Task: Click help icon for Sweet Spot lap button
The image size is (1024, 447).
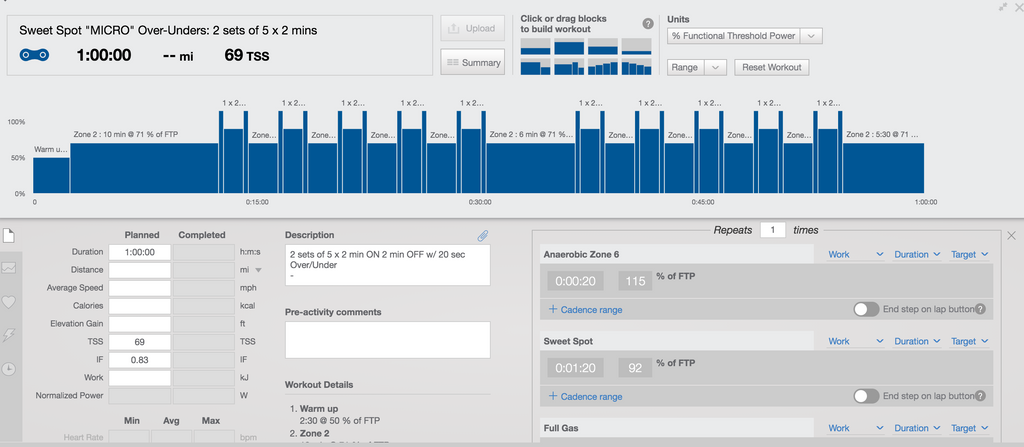Action: (x=980, y=396)
